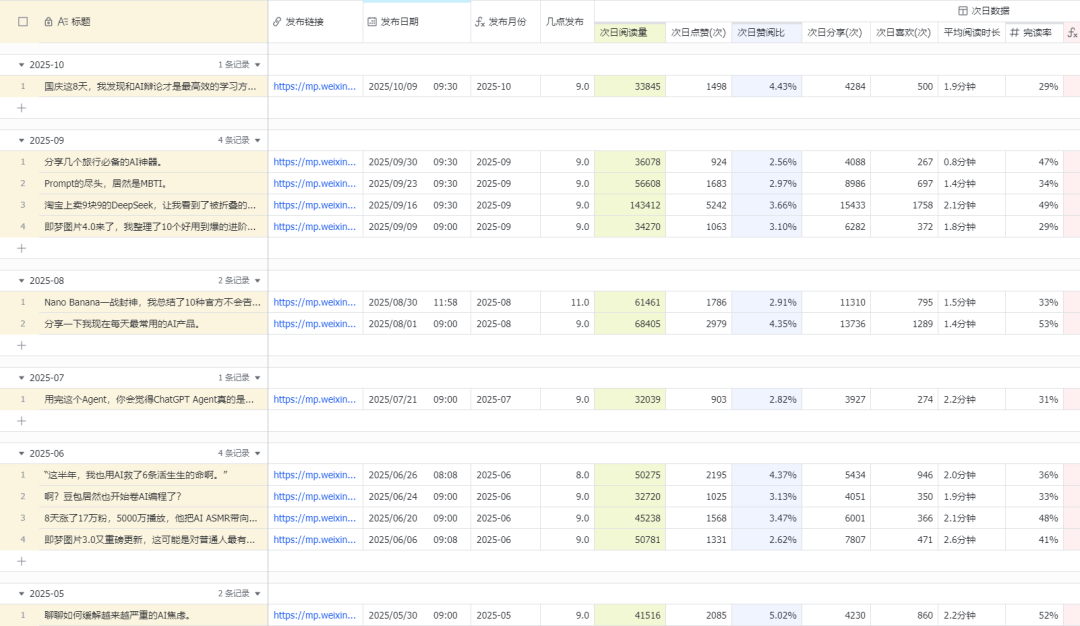
Task: Click the 次日点赞 value 5242
Action: pos(698,205)
